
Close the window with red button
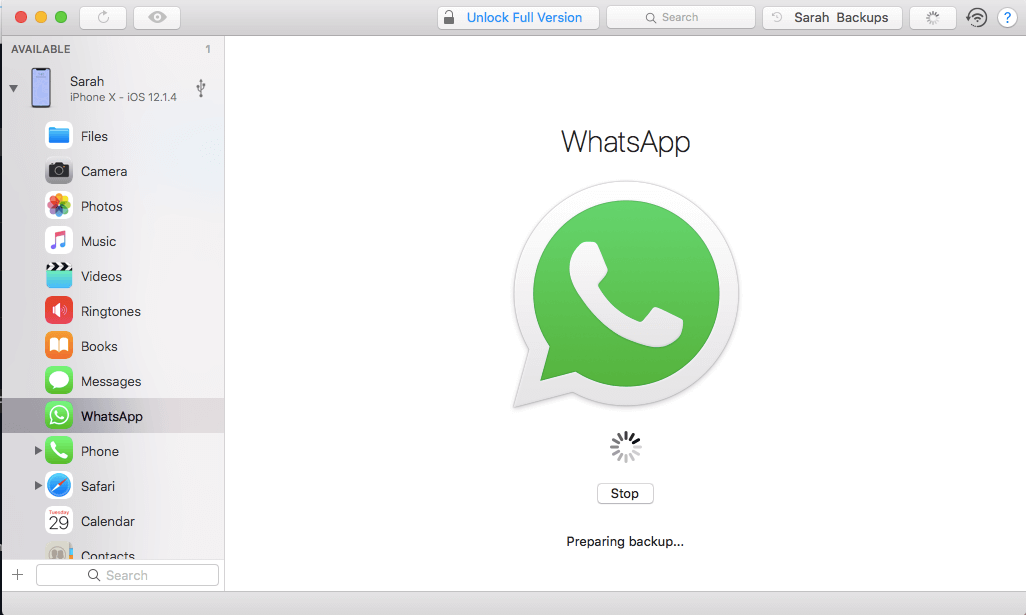21,17
